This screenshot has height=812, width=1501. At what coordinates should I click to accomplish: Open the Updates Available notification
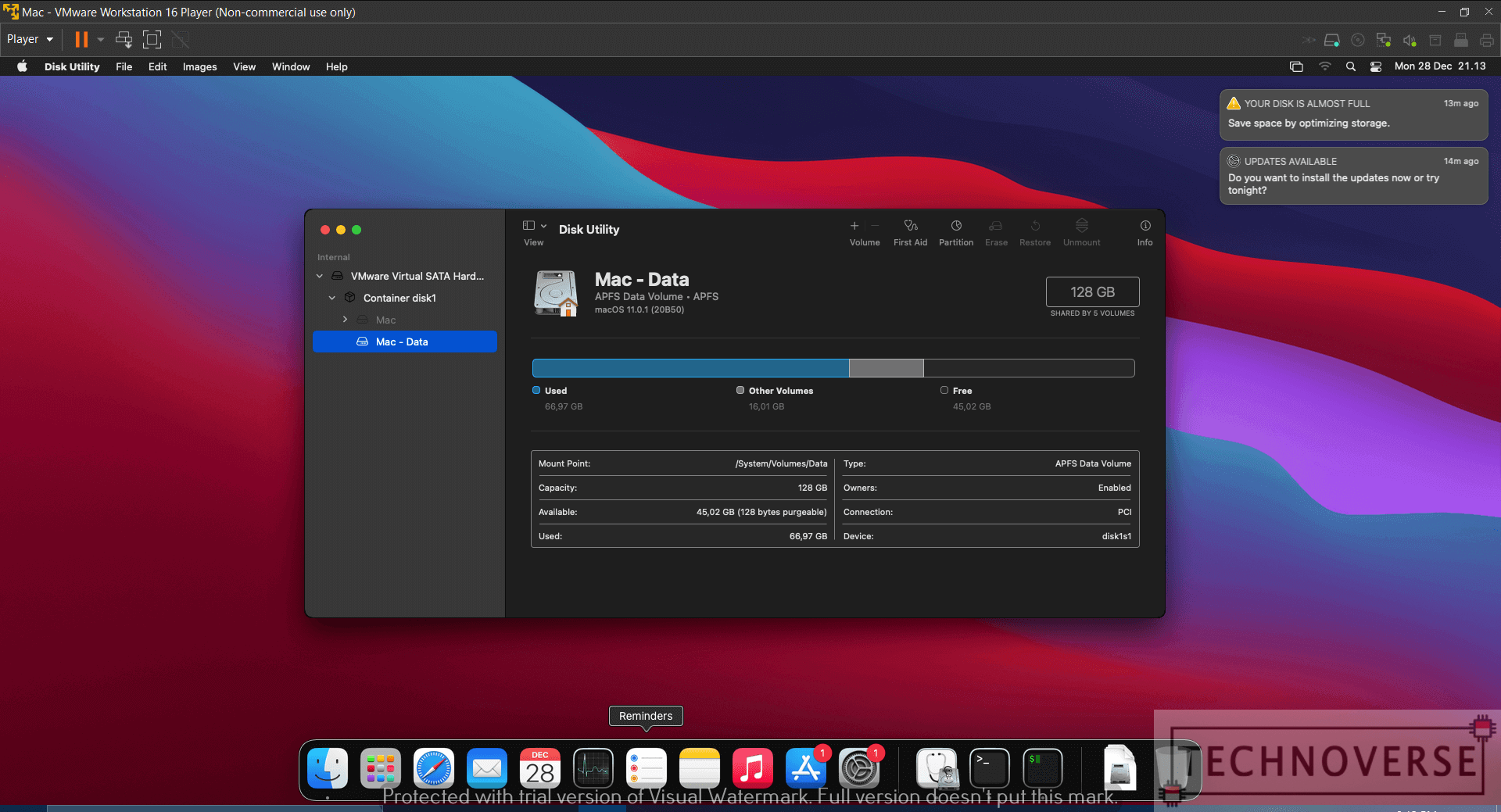coord(1353,176)
